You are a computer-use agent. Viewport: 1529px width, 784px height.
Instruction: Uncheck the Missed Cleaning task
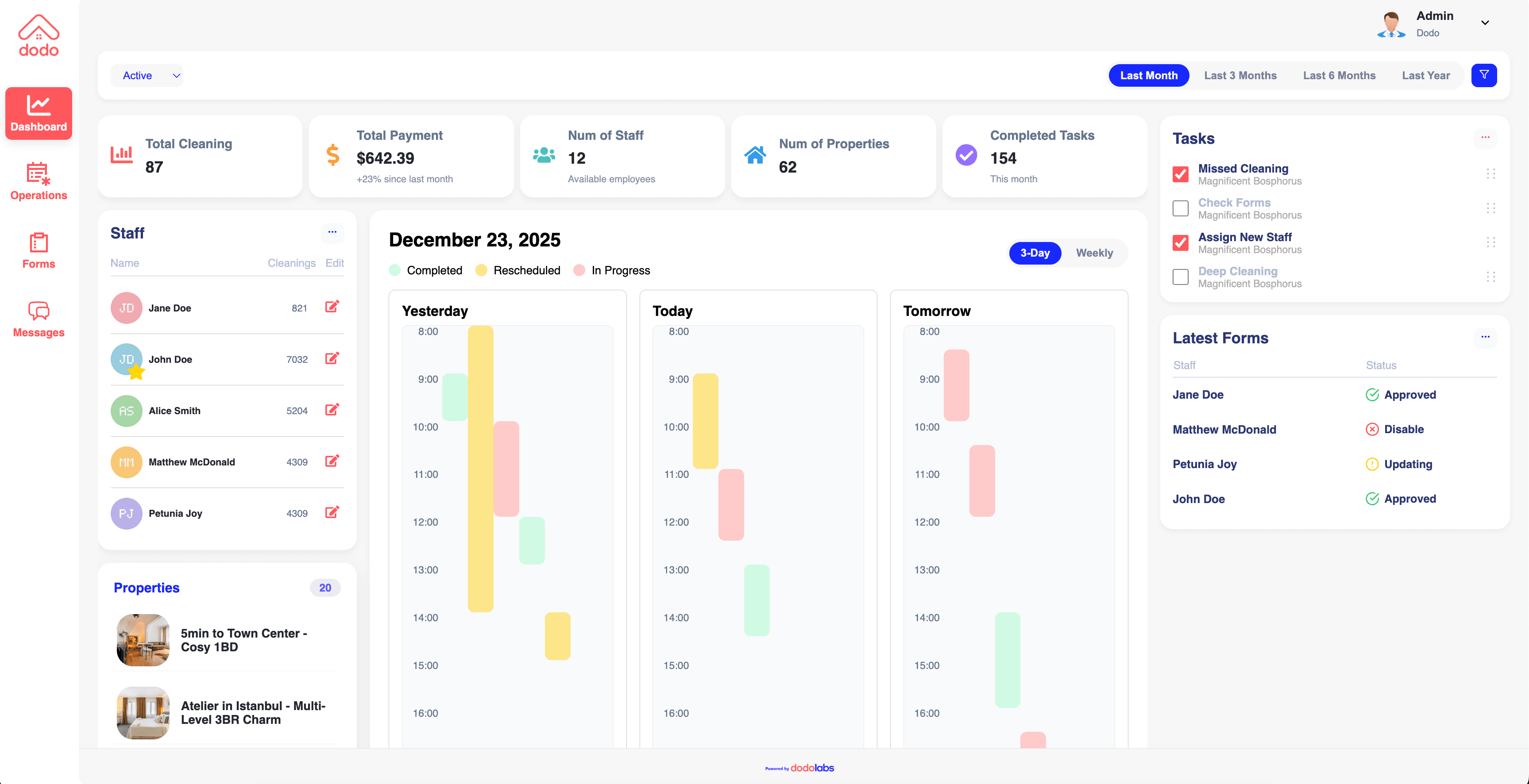click(1180, 175)
